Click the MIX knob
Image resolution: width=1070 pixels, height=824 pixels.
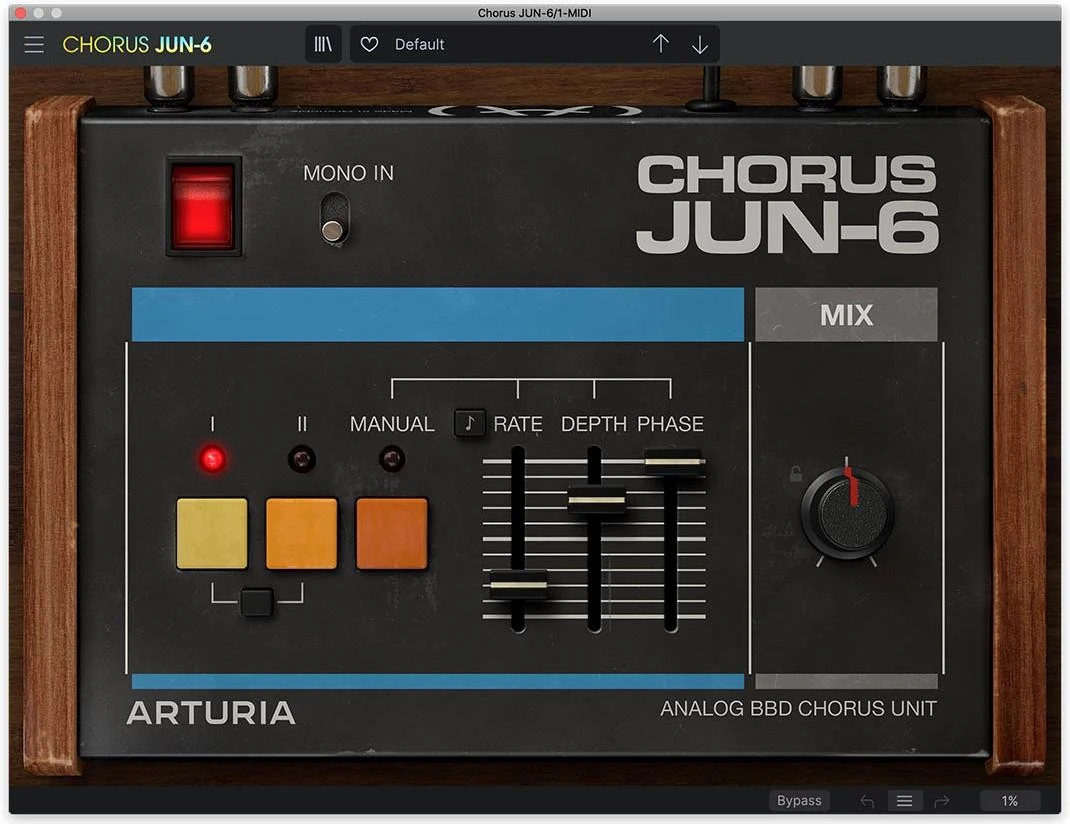(847, 512)
